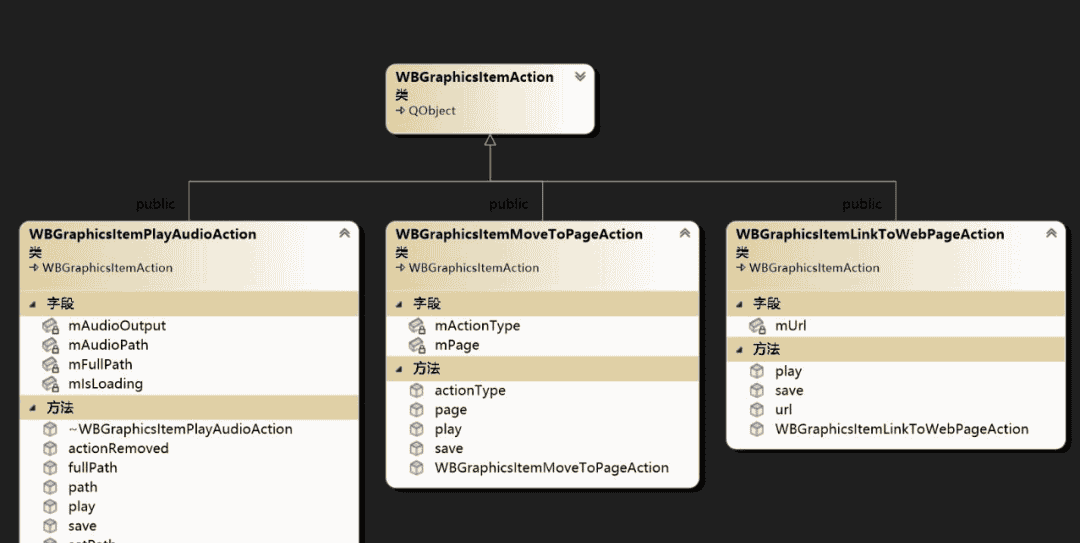Click the actionRemoved method cube icon
The height and width of the screenshot is (543, 1080).
(51, 449)
